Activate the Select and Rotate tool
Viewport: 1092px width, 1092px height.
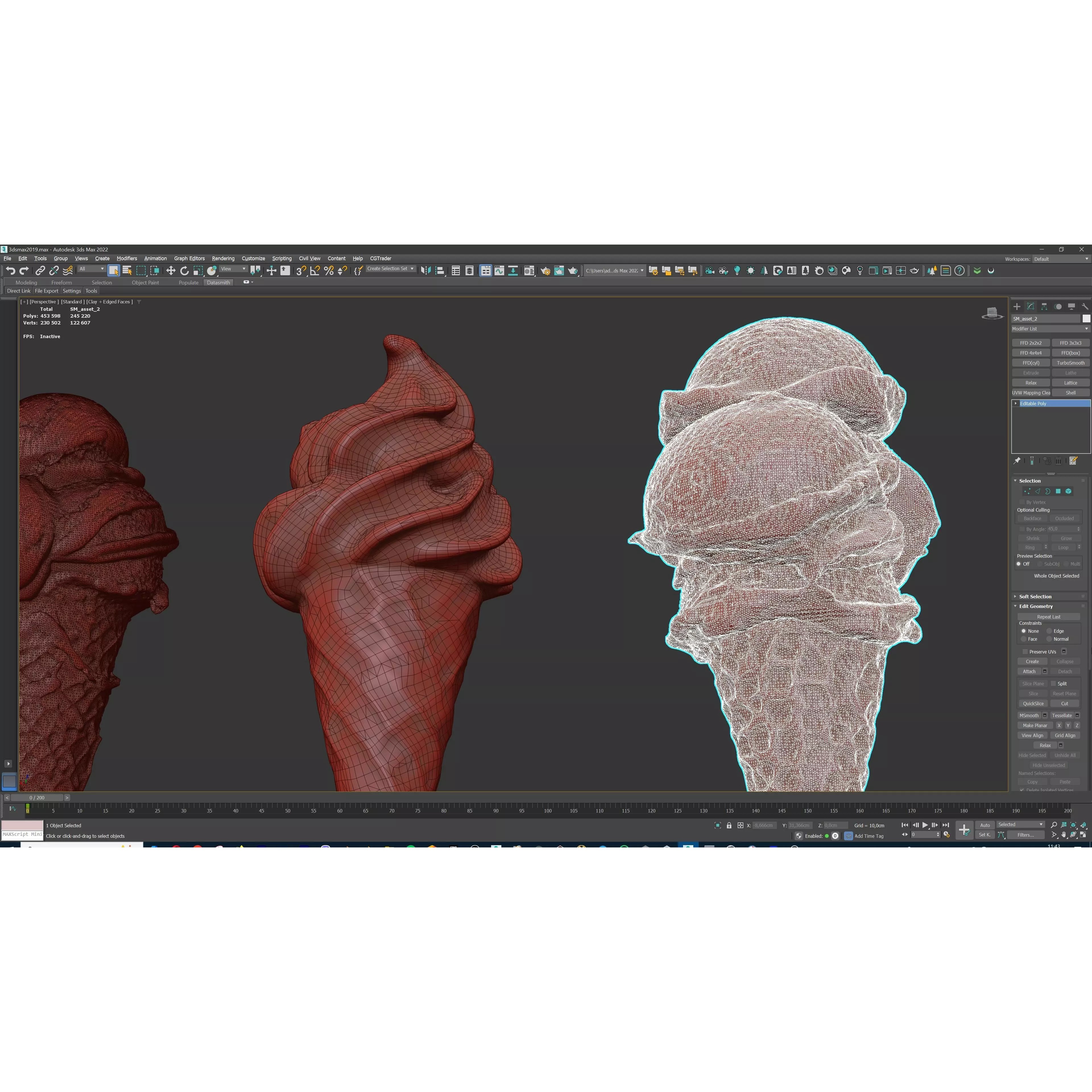[185, 270]
